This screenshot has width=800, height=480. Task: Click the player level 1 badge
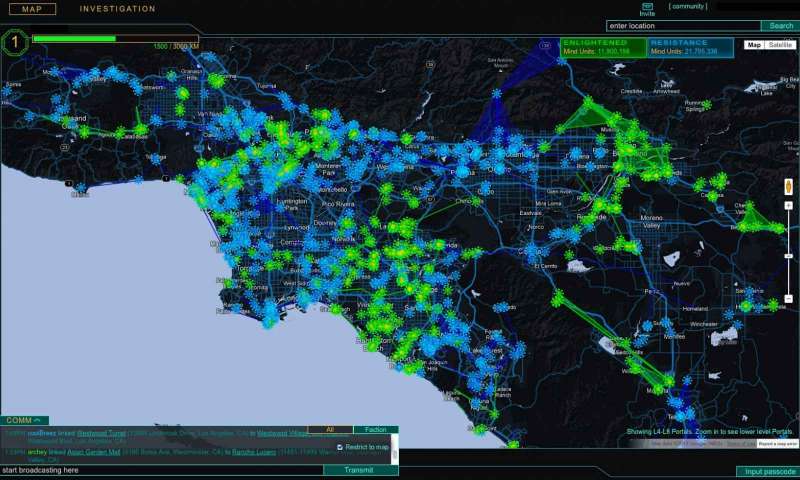click(x=14, y=42)
